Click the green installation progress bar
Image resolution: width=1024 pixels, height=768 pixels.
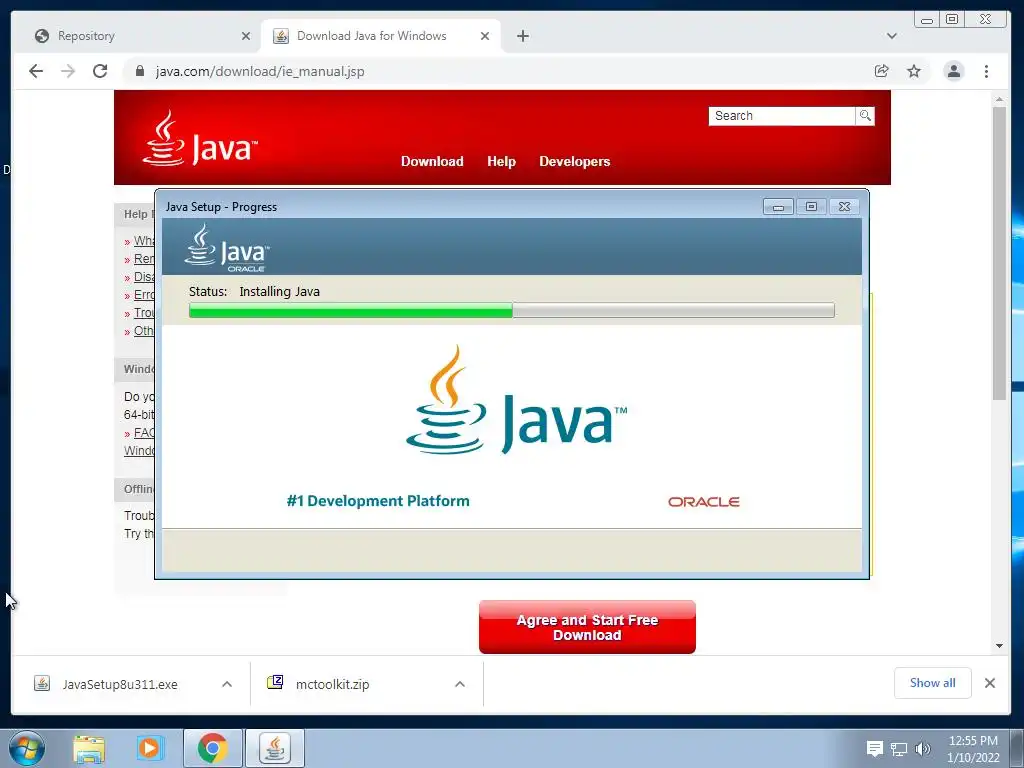(511, 310)
